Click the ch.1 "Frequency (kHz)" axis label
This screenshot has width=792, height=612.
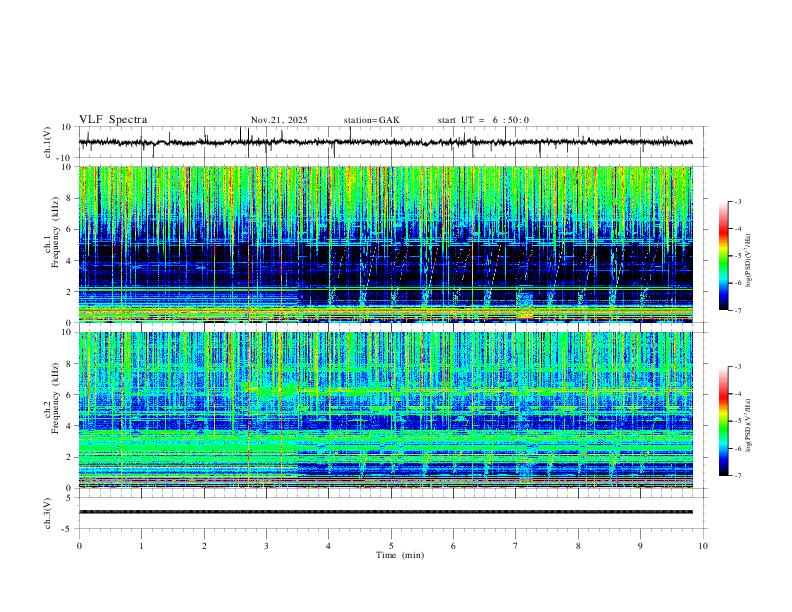(x=55, y=231)
